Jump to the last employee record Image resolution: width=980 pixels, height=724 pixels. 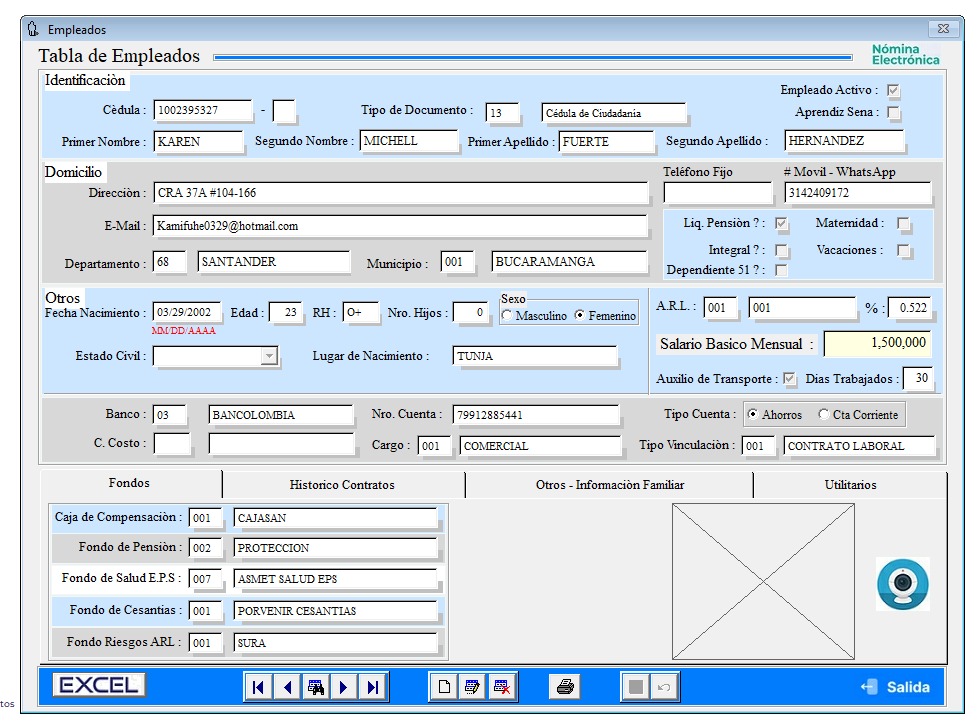click(373, 687)
